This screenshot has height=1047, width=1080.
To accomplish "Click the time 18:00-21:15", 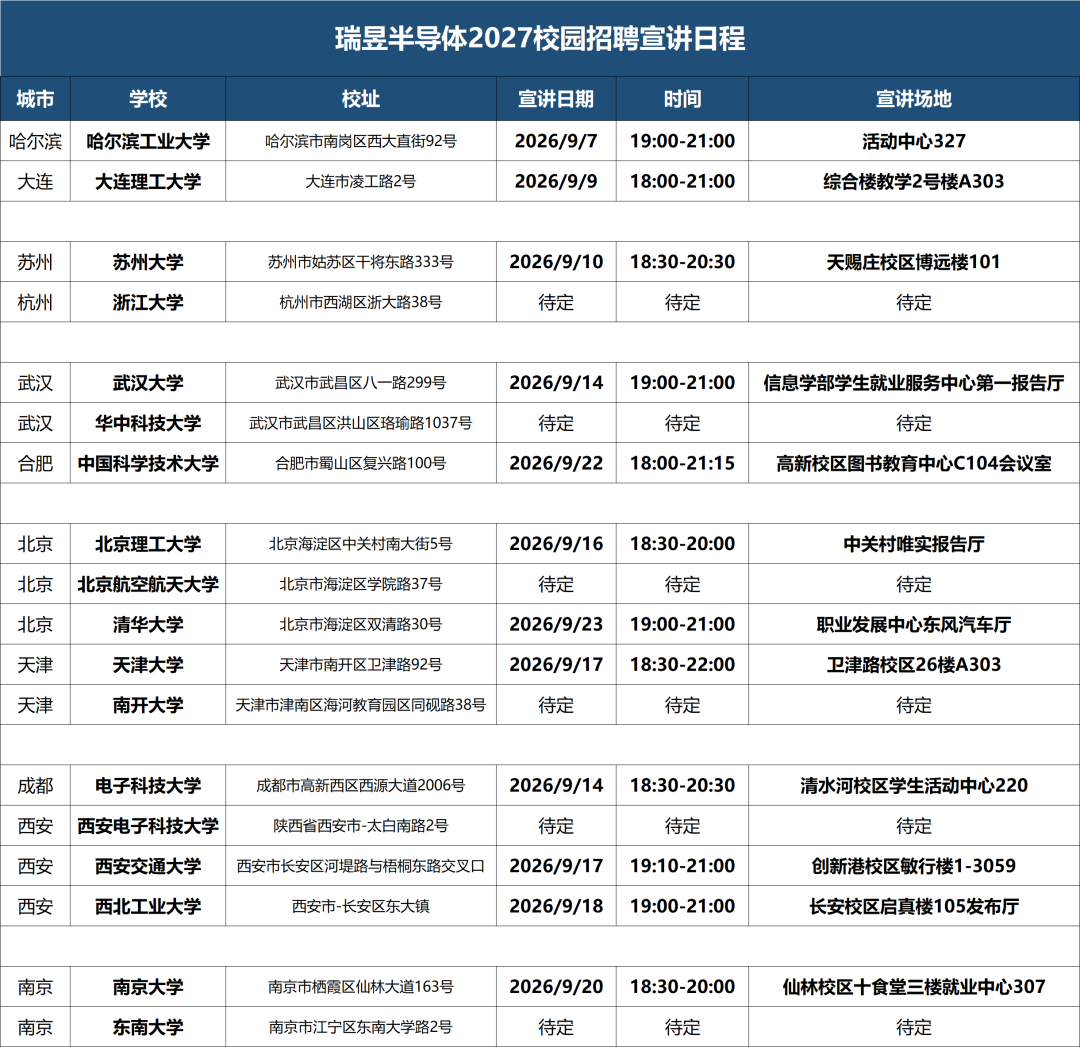I will (683, 464).
